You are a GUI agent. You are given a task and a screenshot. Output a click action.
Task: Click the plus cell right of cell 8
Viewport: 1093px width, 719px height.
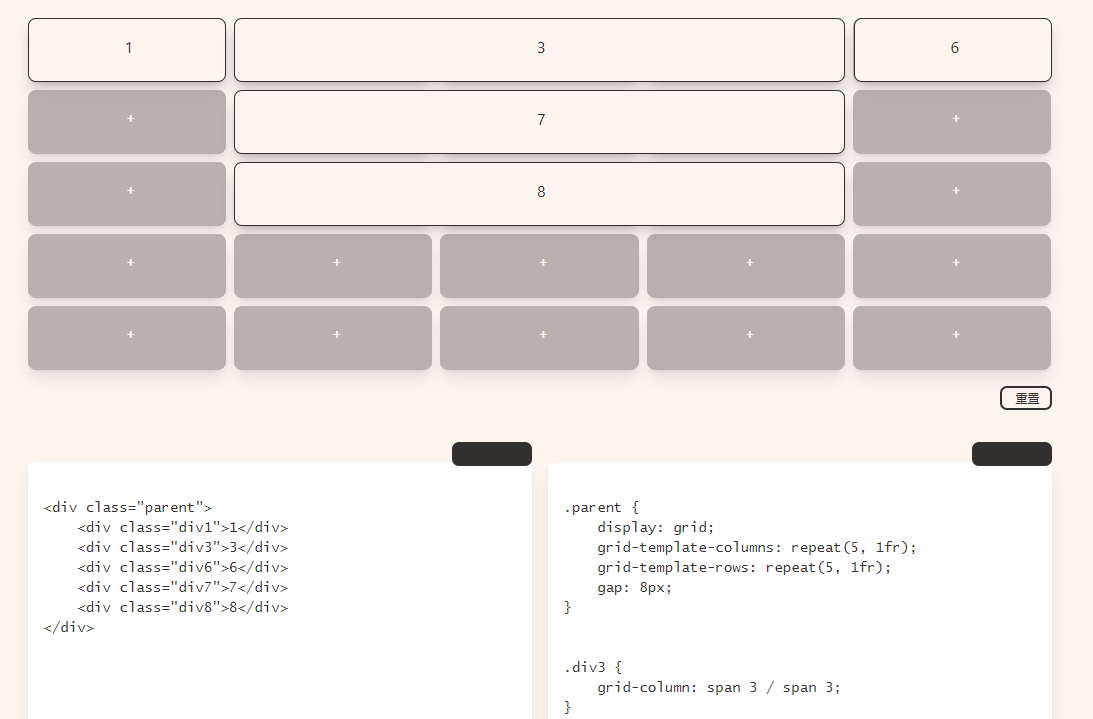[951, 194]
